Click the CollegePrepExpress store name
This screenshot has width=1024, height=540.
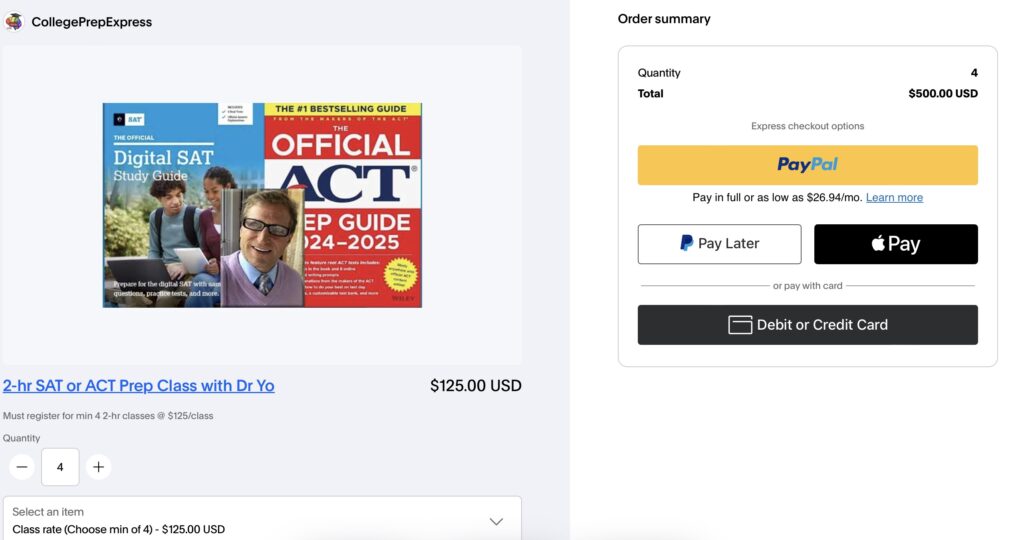[92, 22]
